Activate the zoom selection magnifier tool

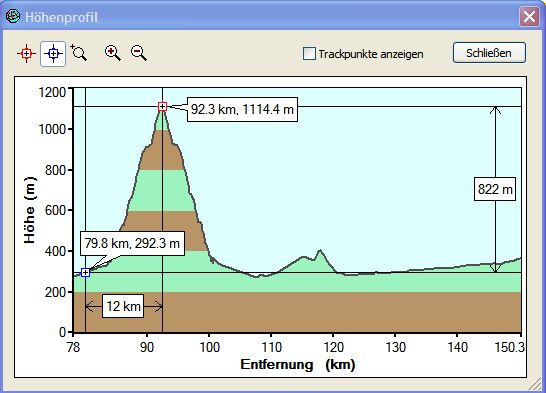click(79, 53)
